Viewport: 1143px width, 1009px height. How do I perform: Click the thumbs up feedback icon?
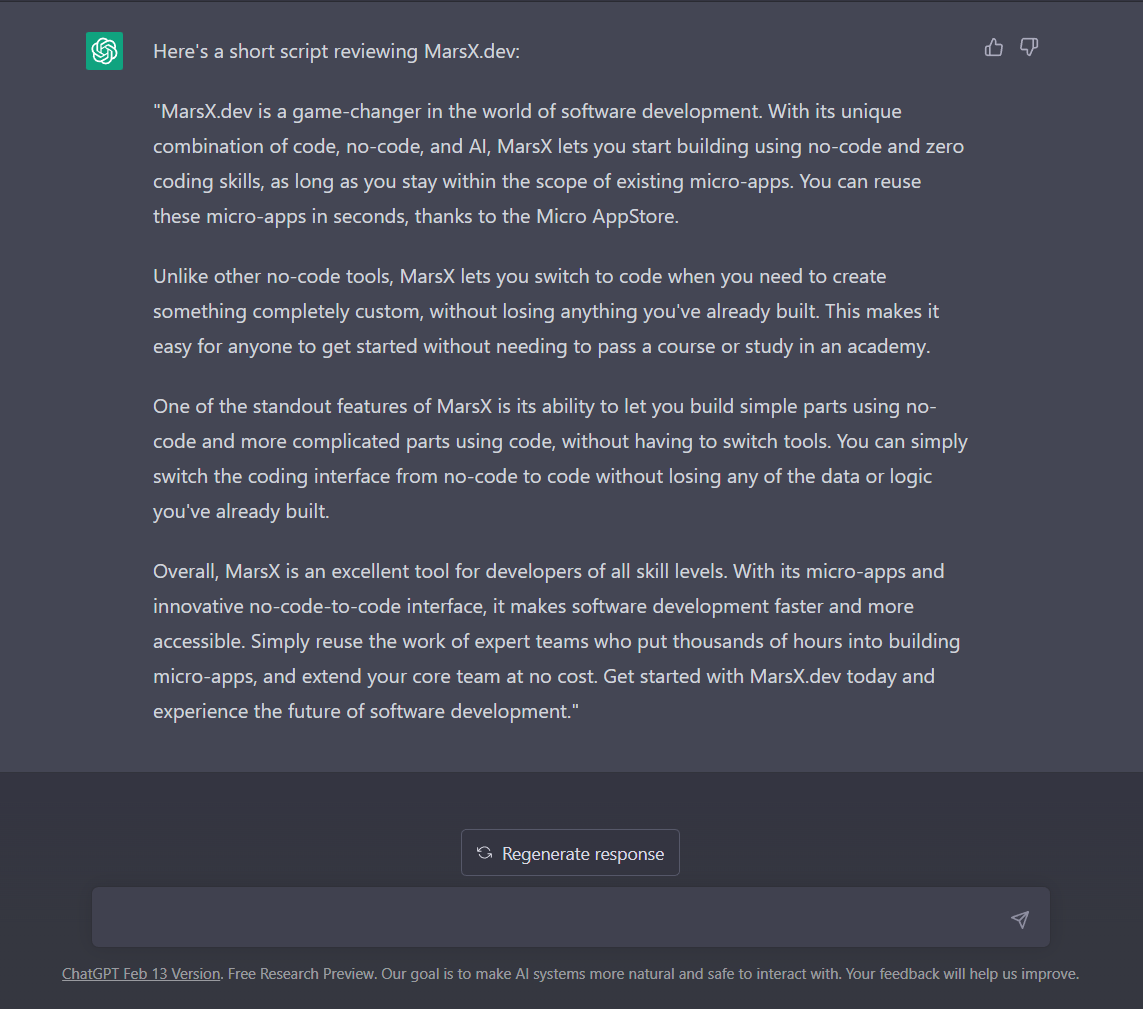tap(994, 47)
